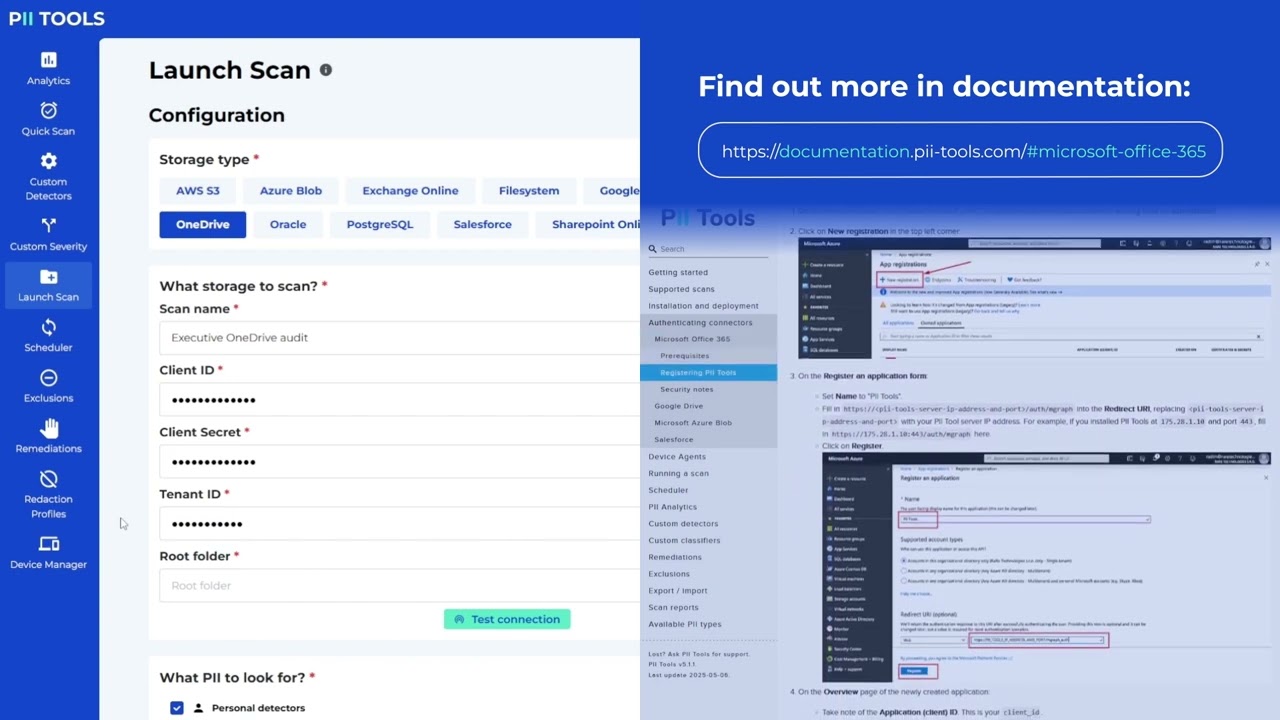Open the Analytics sidebar icon

tap(48, 60)
